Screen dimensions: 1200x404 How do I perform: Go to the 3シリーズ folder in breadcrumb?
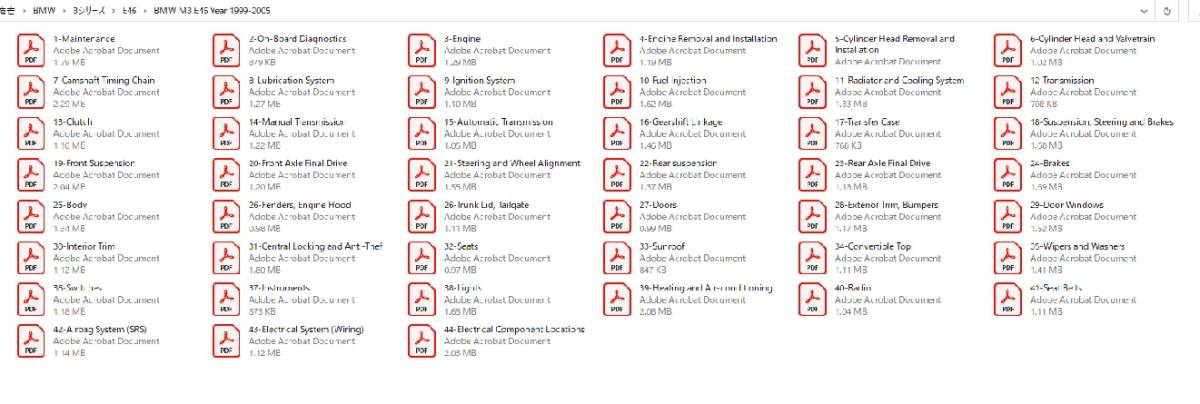[89, 10]
